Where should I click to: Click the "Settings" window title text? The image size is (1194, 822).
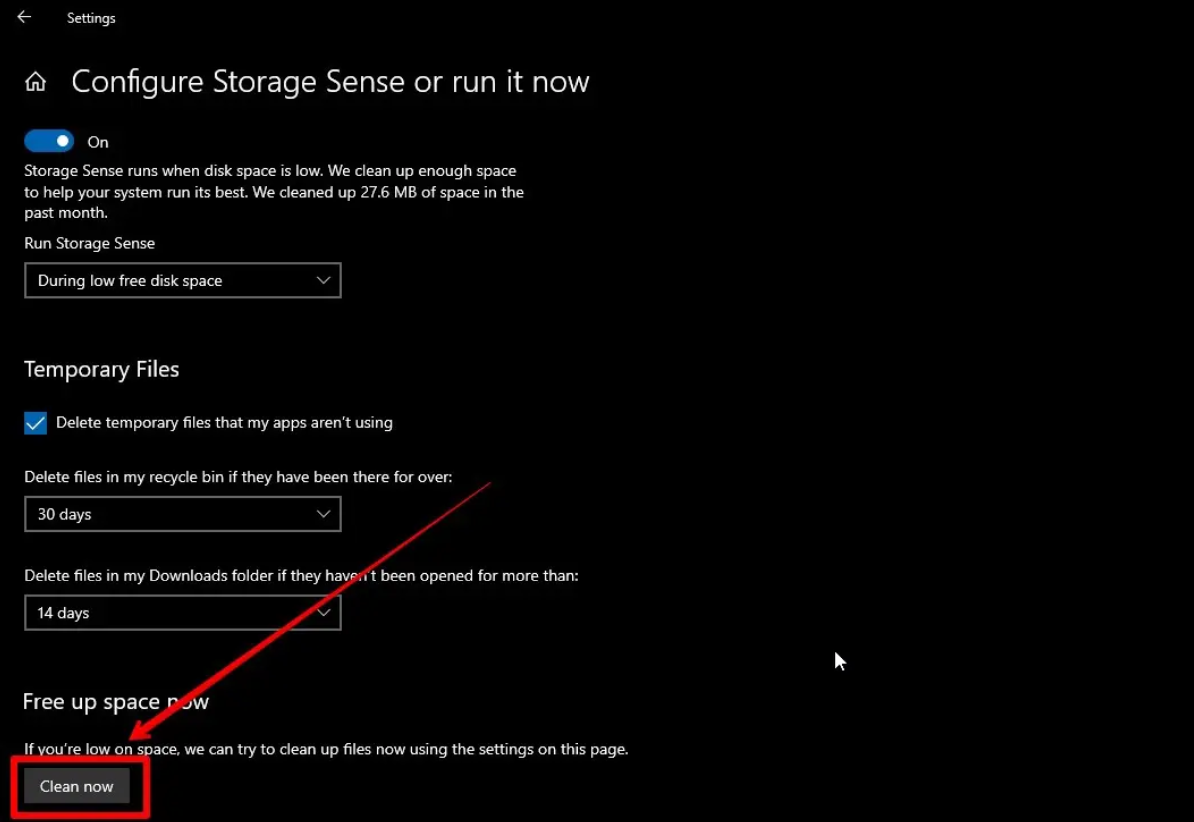91,18
